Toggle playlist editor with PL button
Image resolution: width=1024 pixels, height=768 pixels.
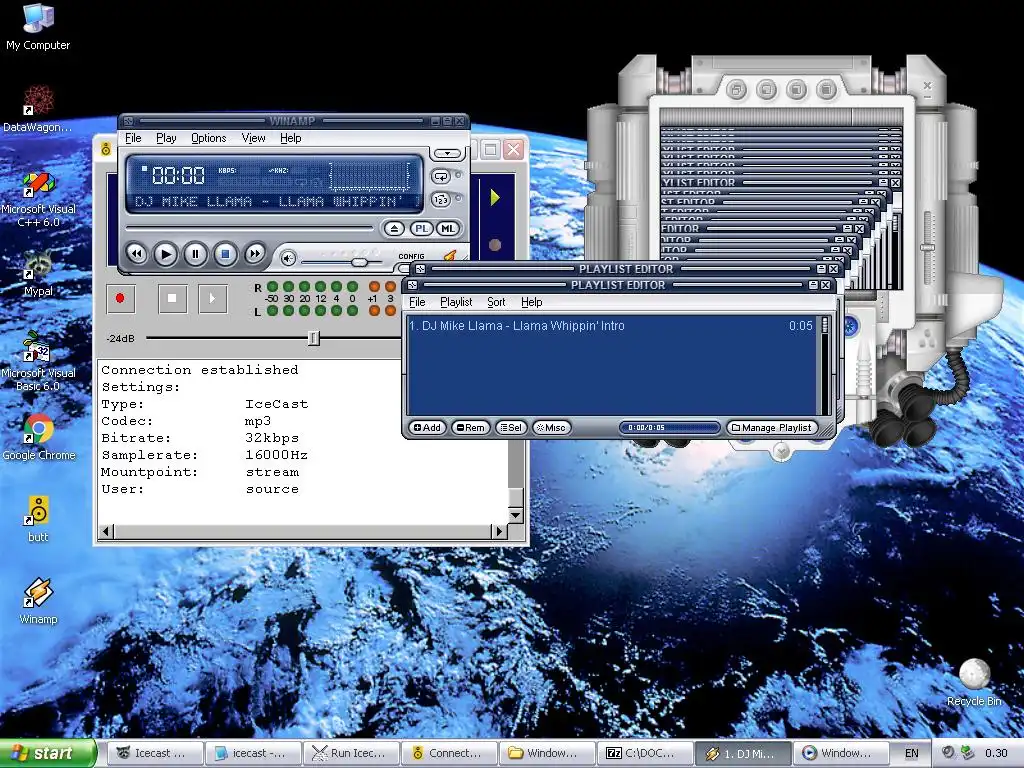click(x=421, y=229)
